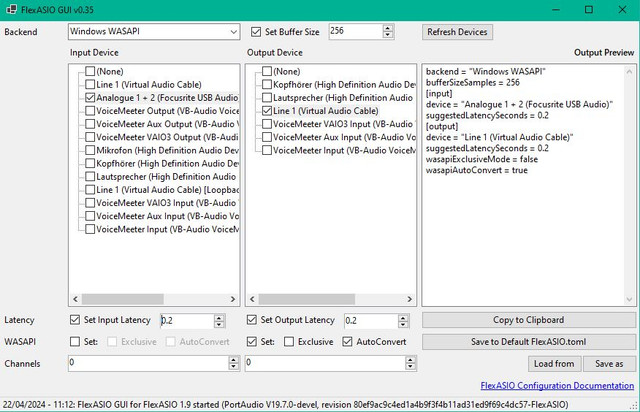The image size is (640, 412).
Task: Check VoiceMeeter VAIO3 Output input device
Action: [x=90, y=137]
